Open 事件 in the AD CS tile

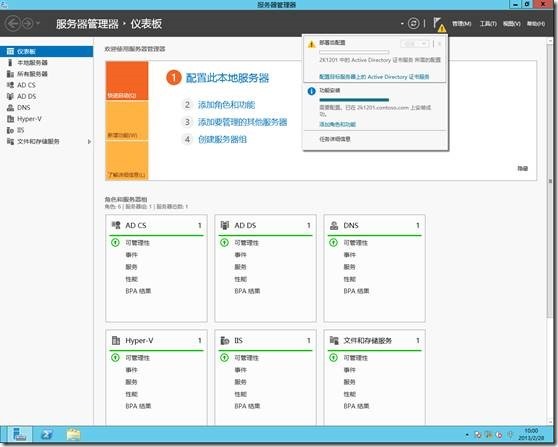131,255
